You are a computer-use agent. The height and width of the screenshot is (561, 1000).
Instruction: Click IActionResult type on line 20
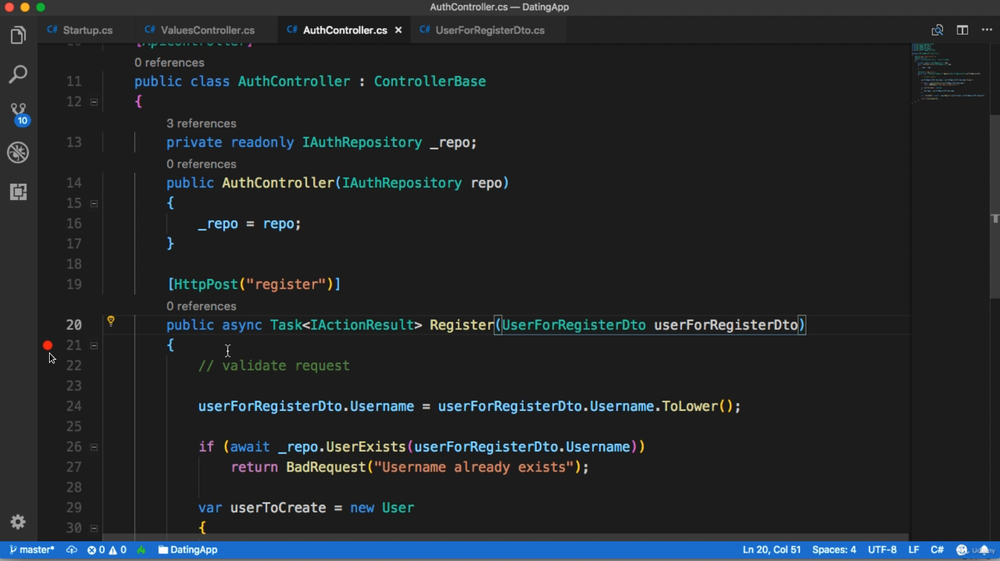[x=362, y=325]
